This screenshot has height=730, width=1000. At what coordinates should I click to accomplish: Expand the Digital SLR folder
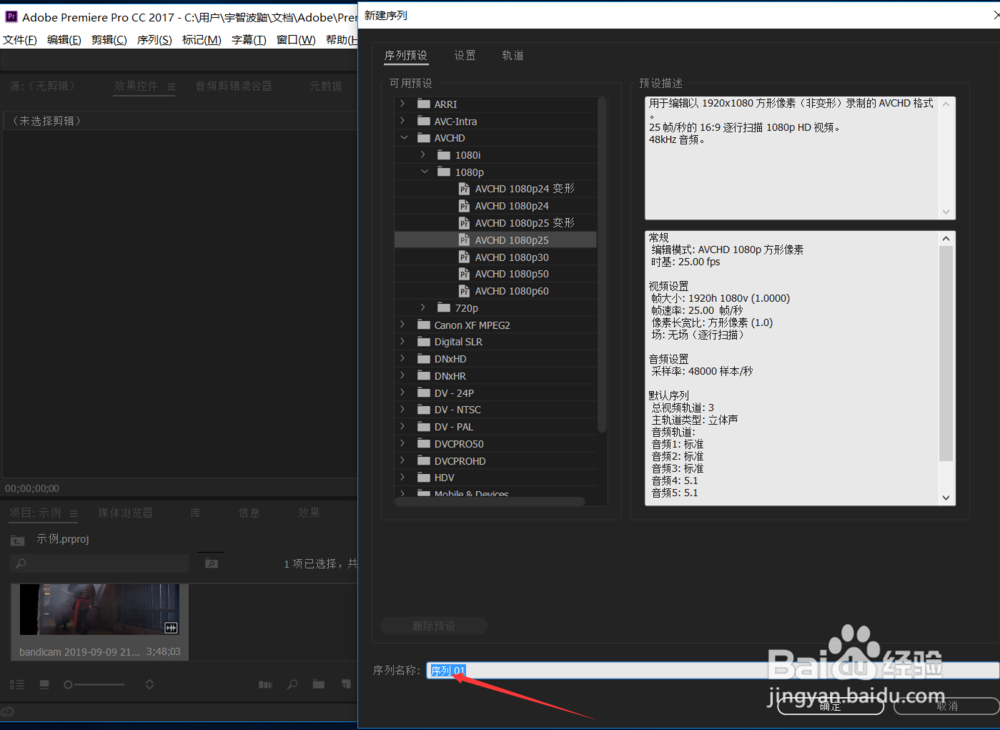(x=402, y=342)
